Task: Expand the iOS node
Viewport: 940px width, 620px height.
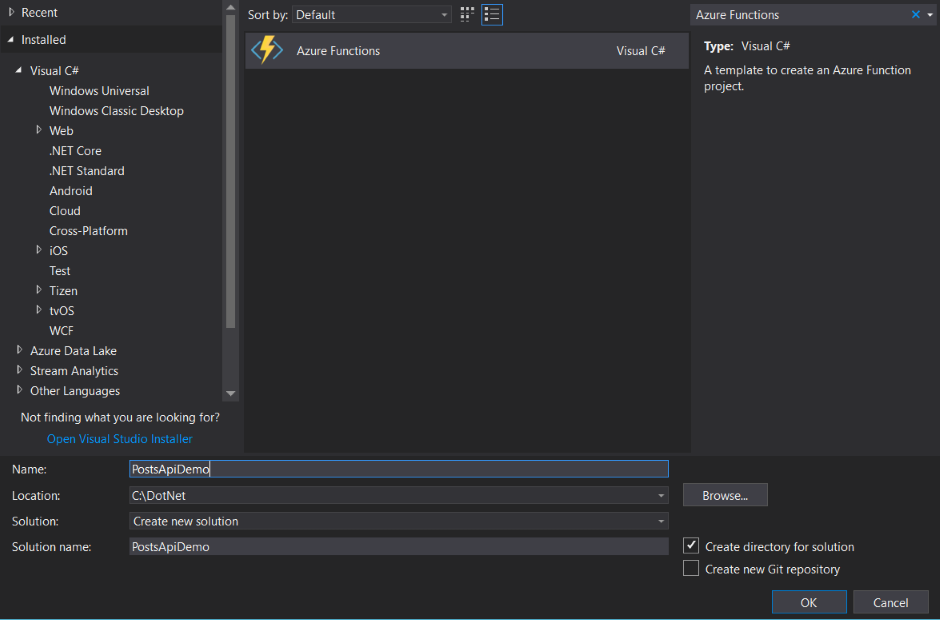Action: point(39,249)
